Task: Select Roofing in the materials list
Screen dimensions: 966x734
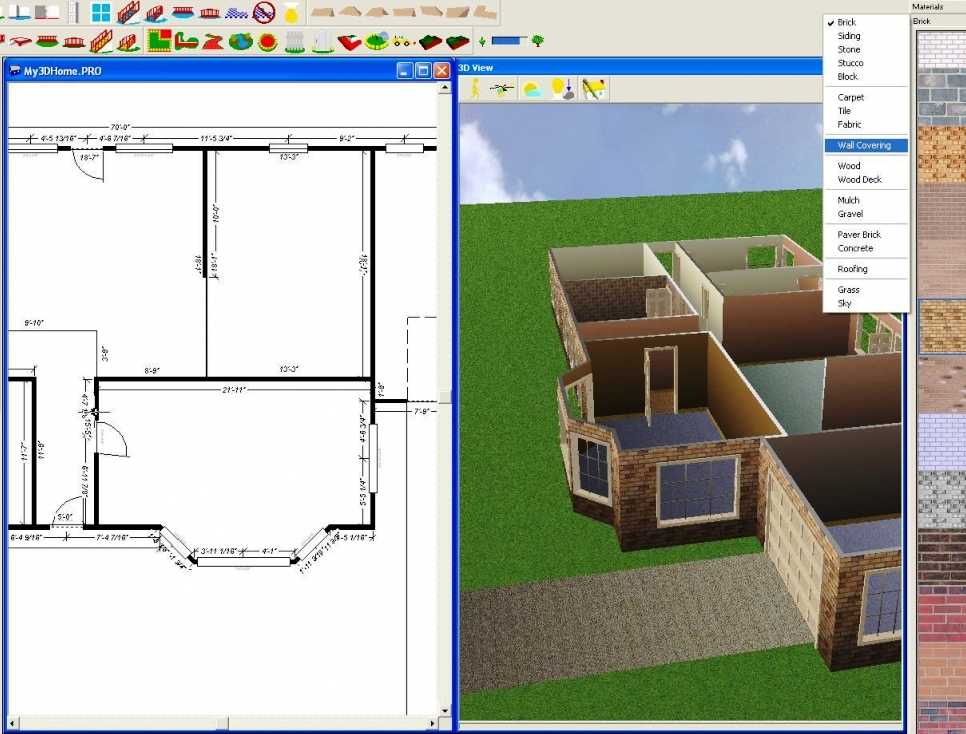Action: coord(852,269)
